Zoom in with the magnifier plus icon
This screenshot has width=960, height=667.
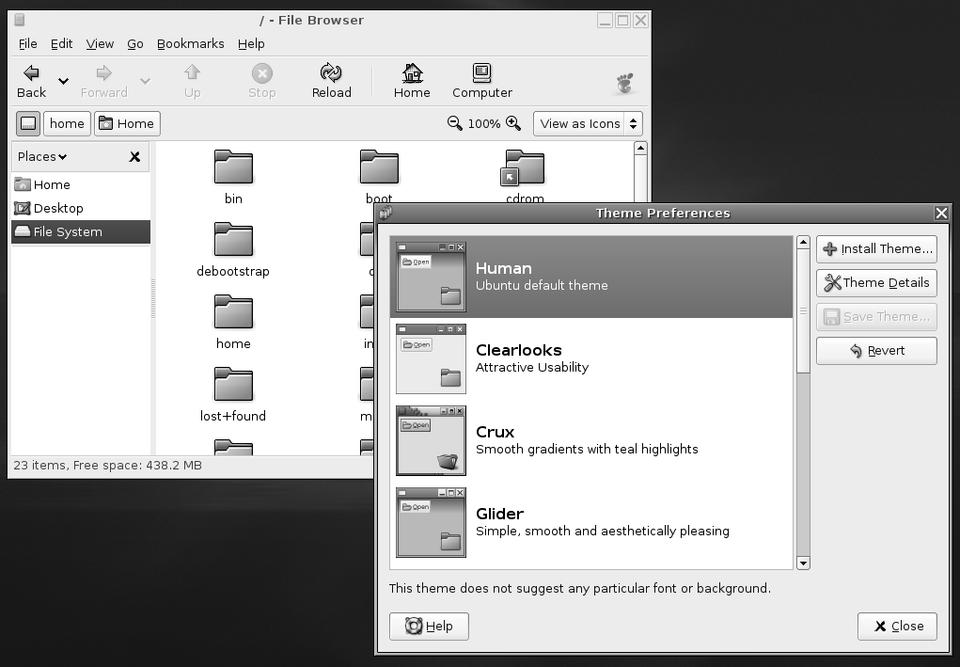(x=513, y=123)
